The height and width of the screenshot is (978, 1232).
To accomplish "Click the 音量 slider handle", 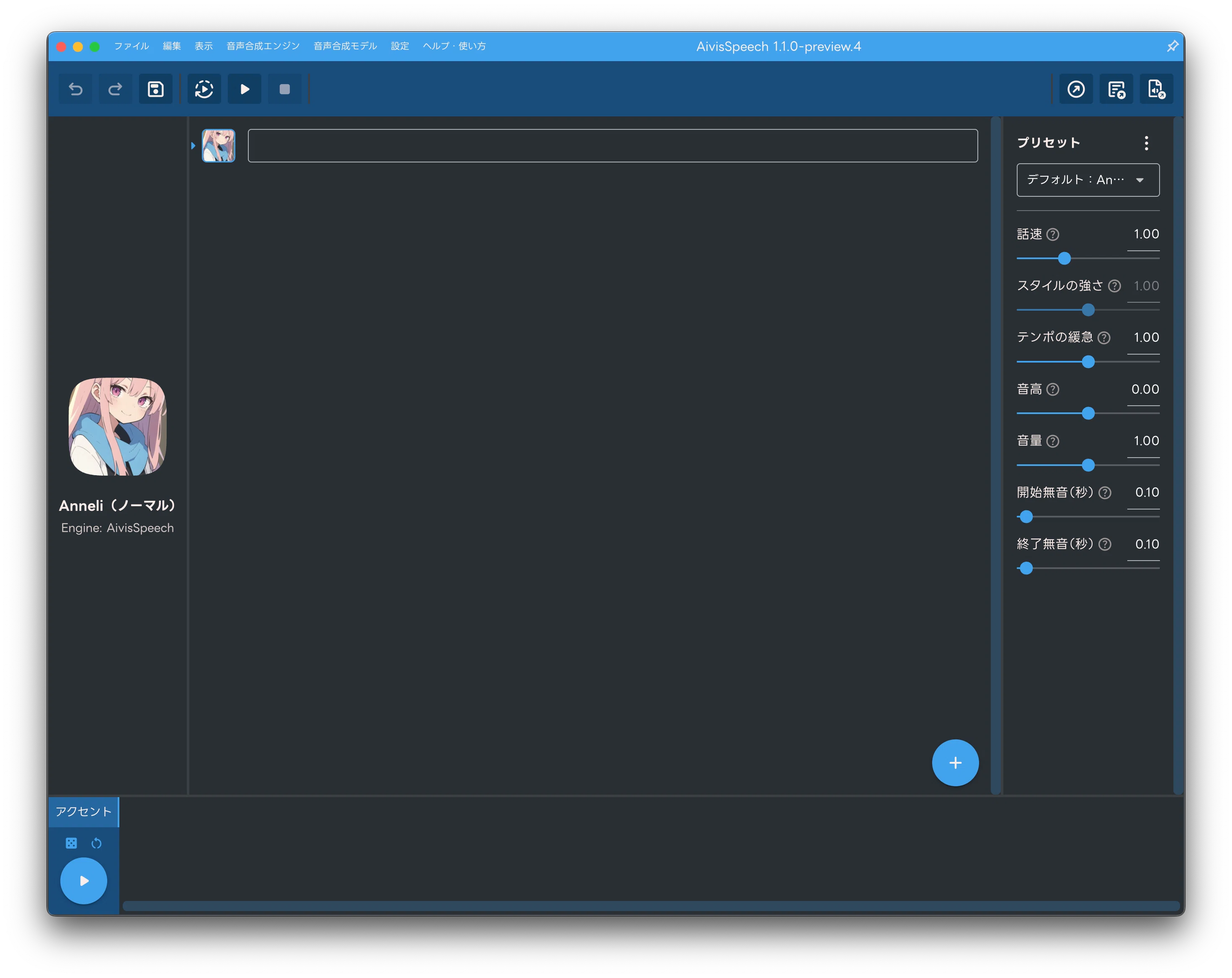I will click(1088, 465).
